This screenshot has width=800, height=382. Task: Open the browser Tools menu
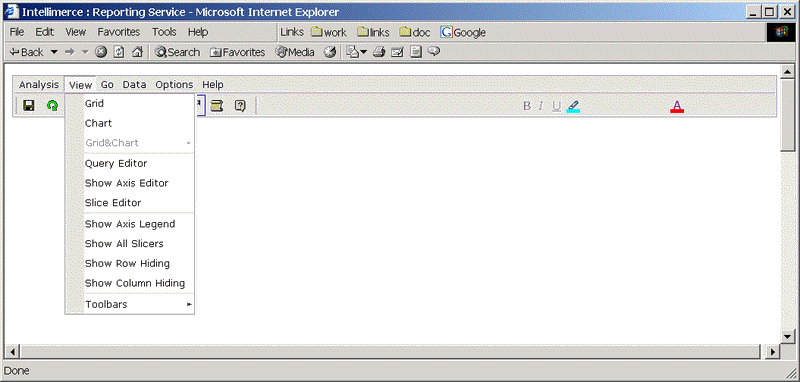click(164, 32)
